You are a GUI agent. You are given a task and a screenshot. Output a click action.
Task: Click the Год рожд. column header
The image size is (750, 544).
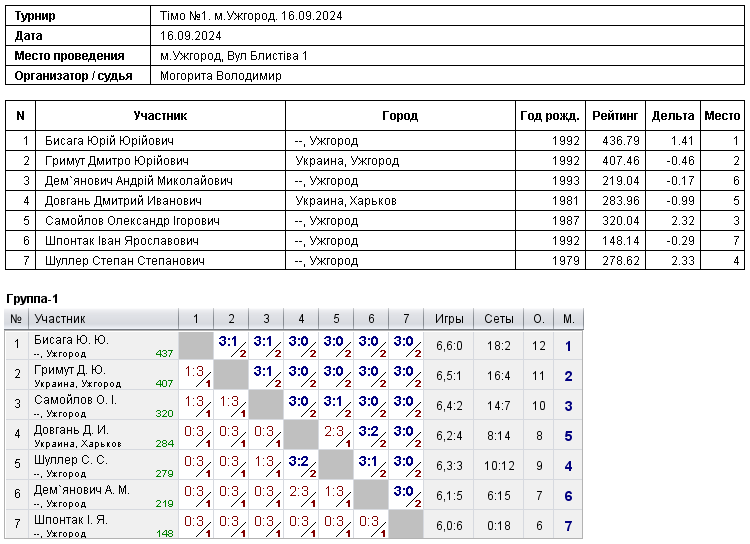coord(550,116)
